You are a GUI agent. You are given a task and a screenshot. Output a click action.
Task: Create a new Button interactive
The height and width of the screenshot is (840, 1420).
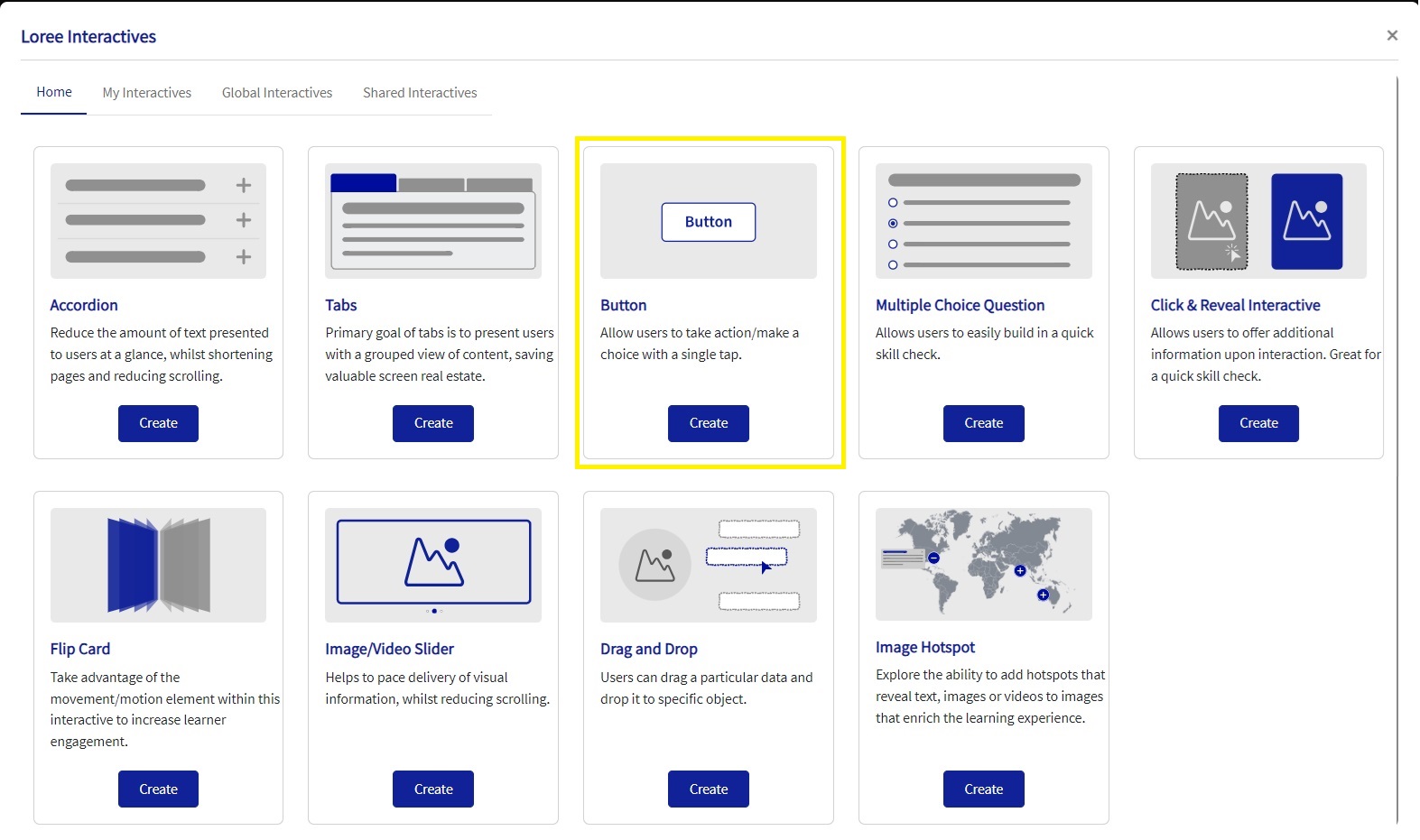coord(709,423)
